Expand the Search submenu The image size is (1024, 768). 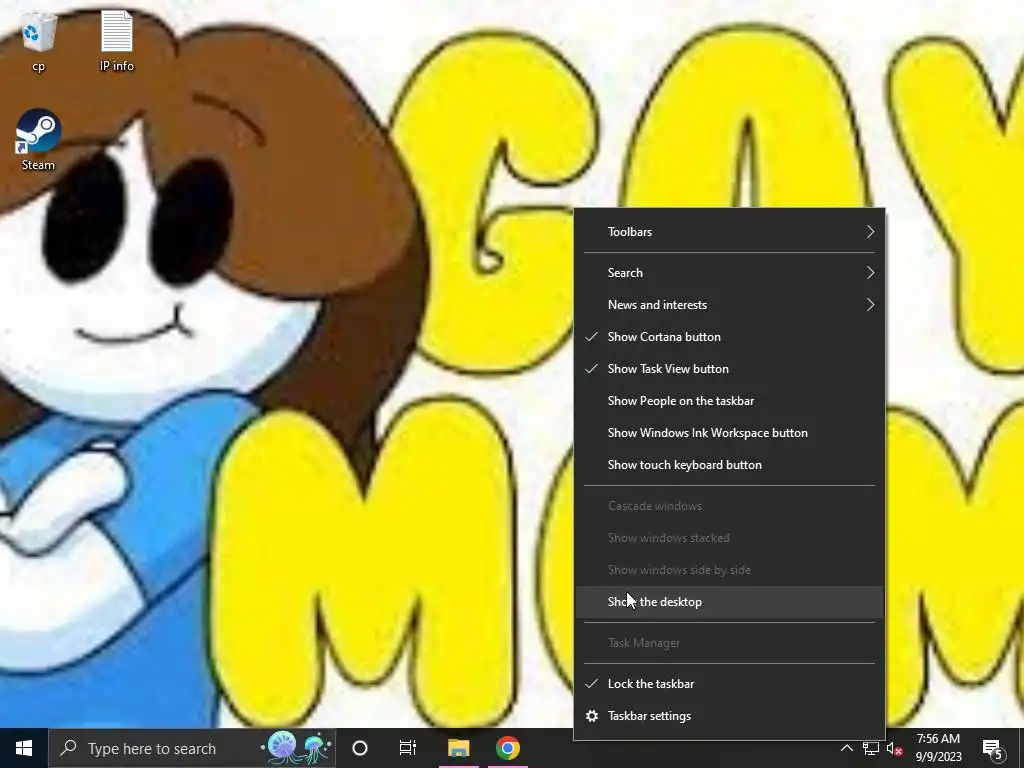click(729, 273)
